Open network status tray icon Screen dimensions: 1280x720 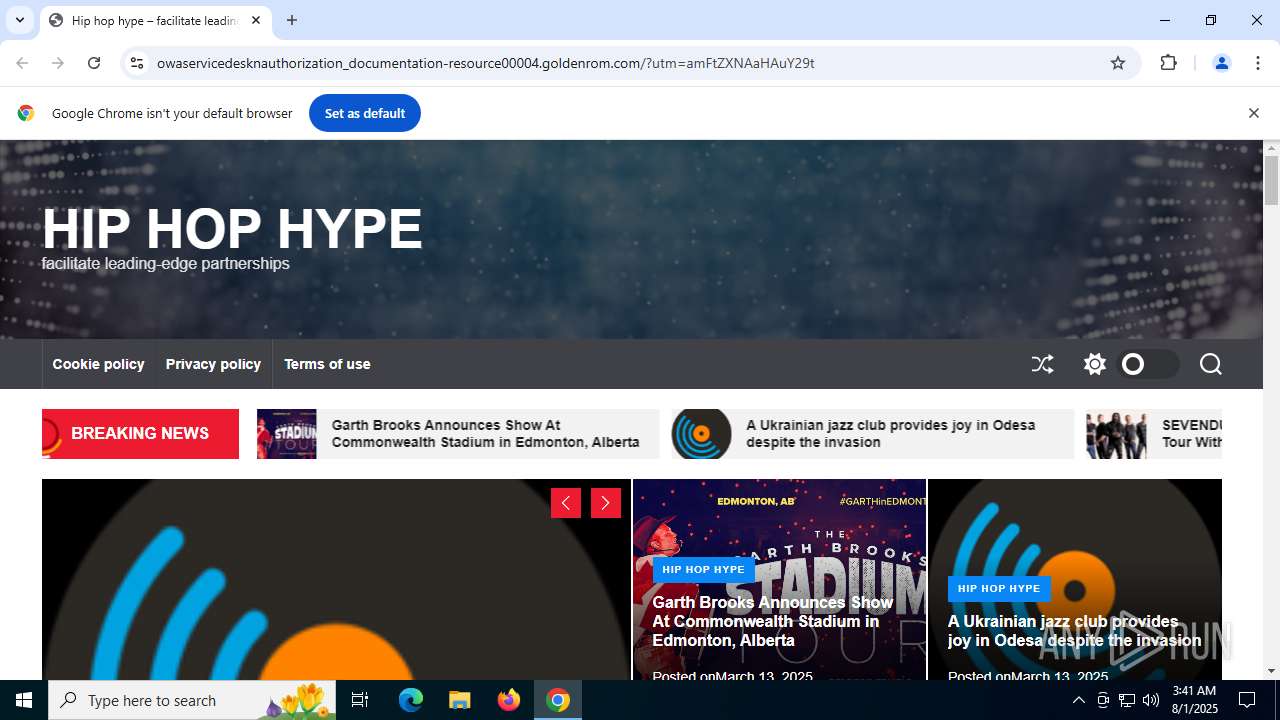[x=1127, y=700]
